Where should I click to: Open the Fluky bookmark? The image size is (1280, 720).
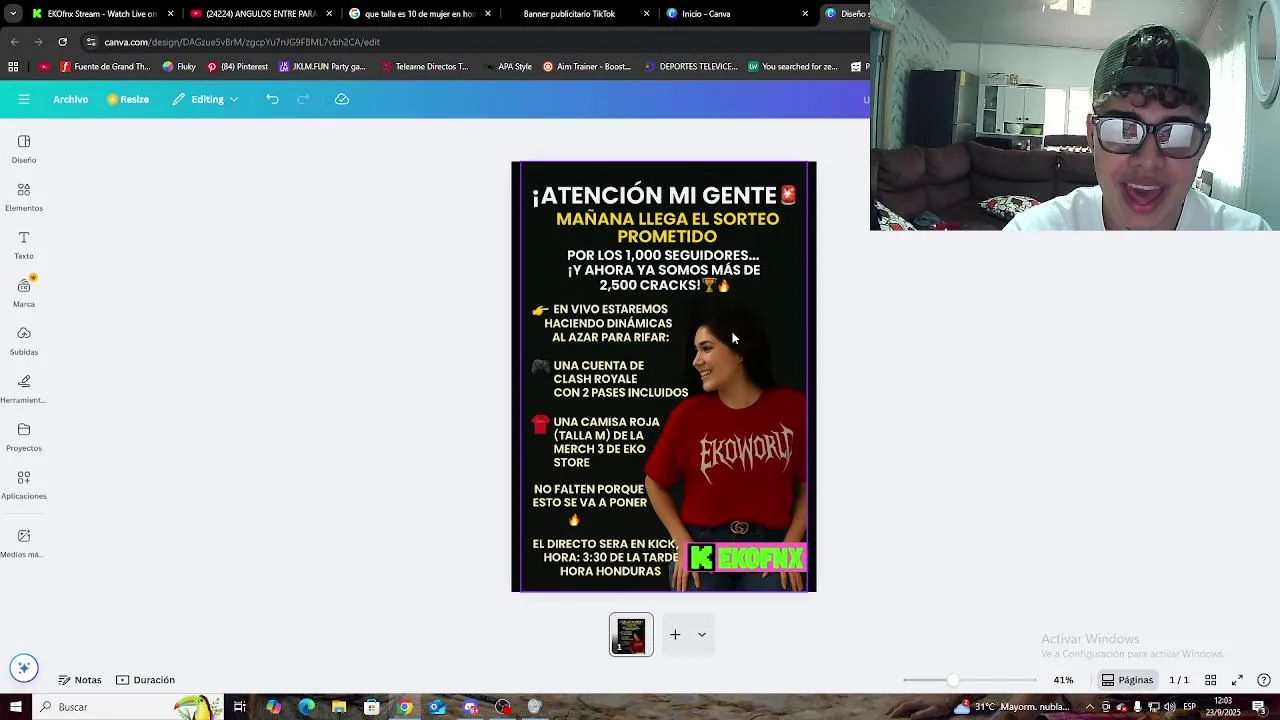pos(179,67)
